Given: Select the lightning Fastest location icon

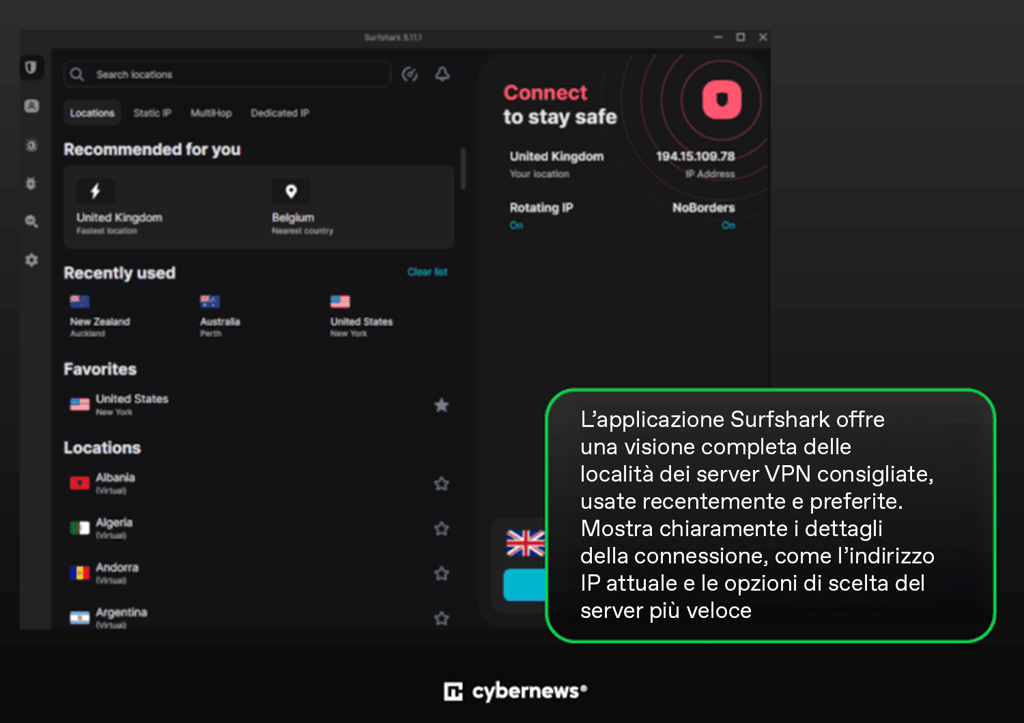Looking at the screenshot, I should (95, 191).
